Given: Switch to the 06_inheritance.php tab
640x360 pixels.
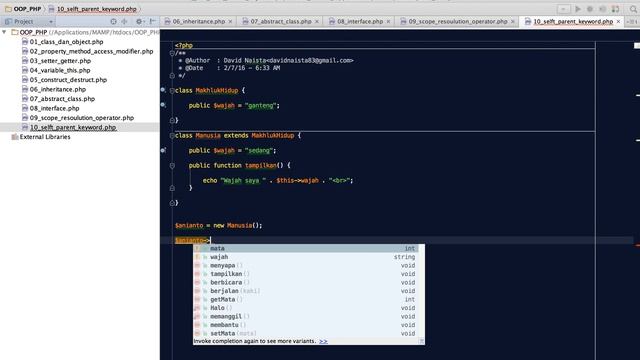Looking at the screenshot, I should (198, 21).
